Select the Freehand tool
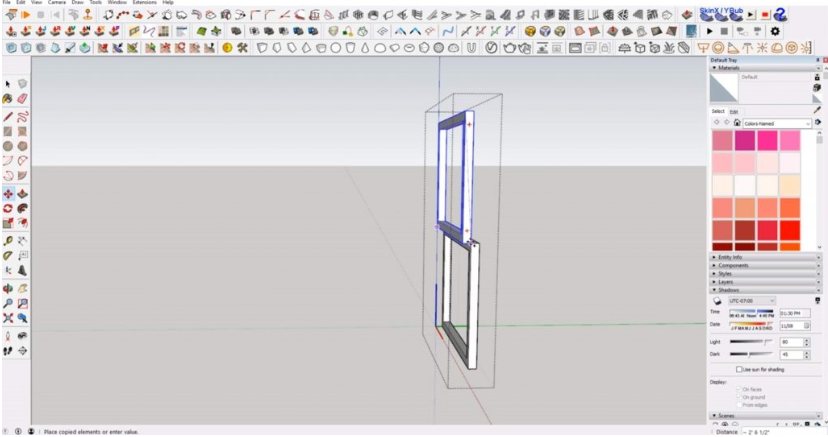The image size is (828, 437). click(22, 117)
